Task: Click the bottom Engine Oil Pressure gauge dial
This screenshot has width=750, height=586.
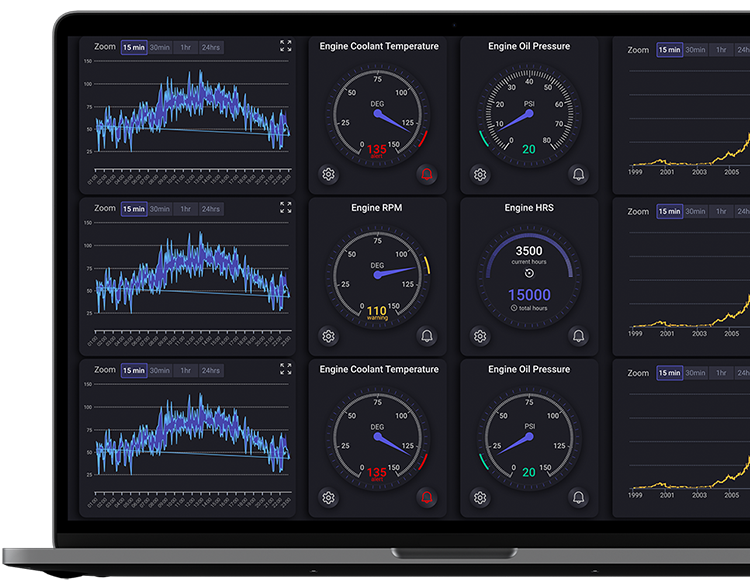Action: [x=529, y=437]
